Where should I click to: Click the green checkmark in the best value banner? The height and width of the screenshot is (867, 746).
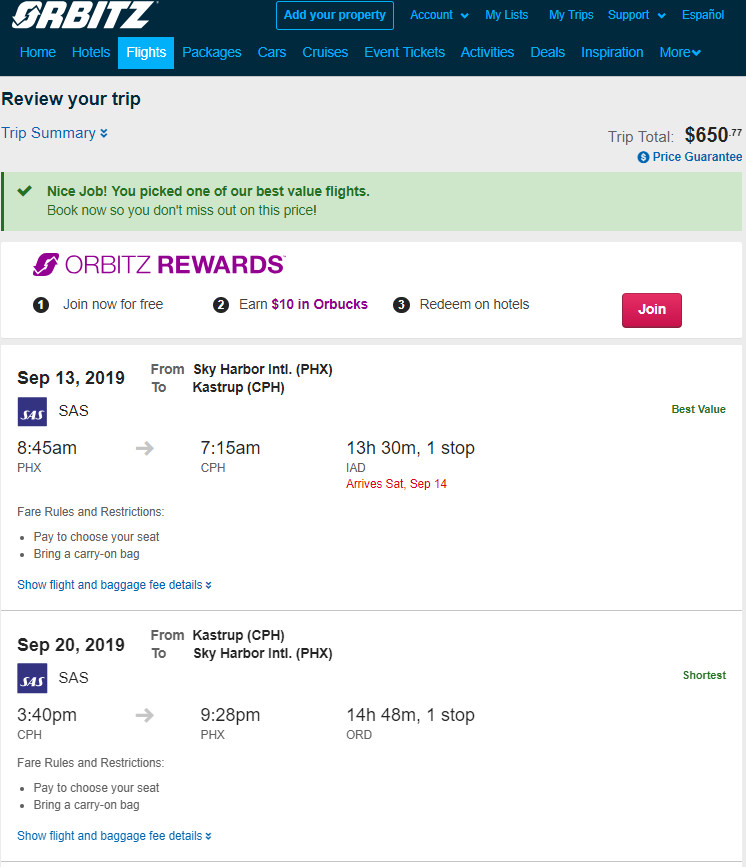pos(24,191)
